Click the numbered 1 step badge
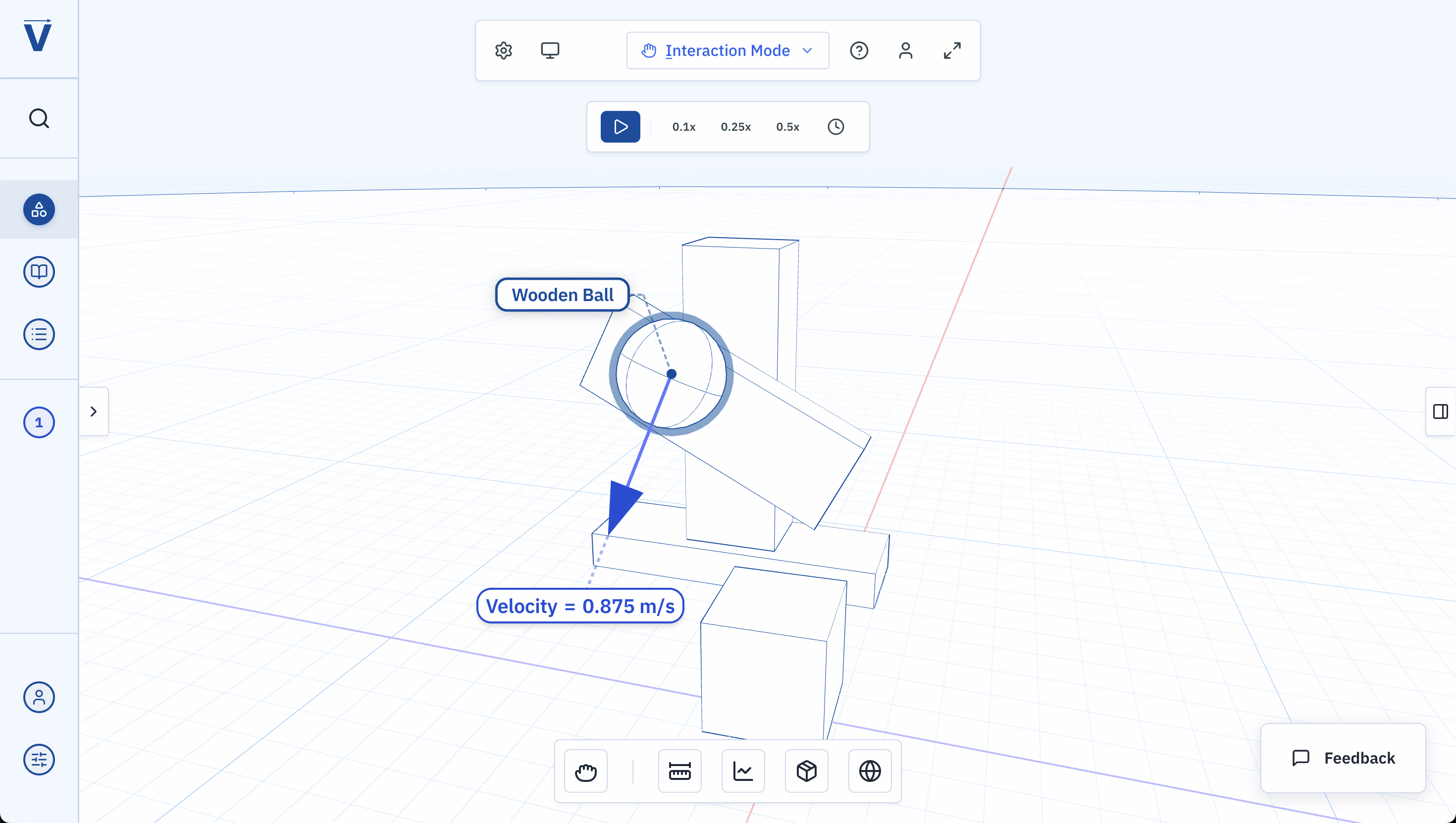The width and height of the screenshot is (1456, 823). tap(39, 422)
